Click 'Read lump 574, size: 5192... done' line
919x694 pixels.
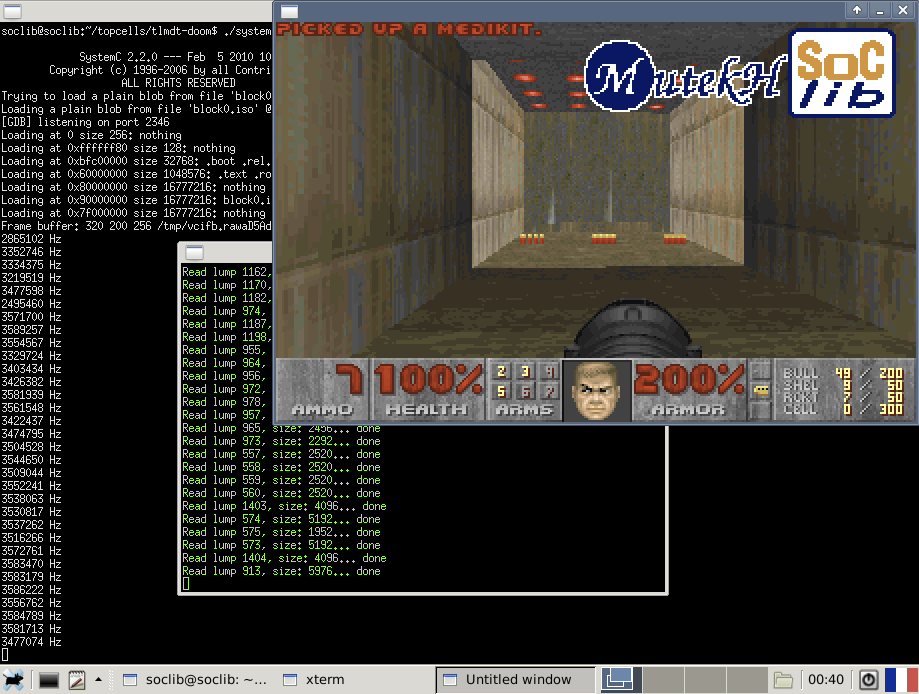[x=281, y=519]
